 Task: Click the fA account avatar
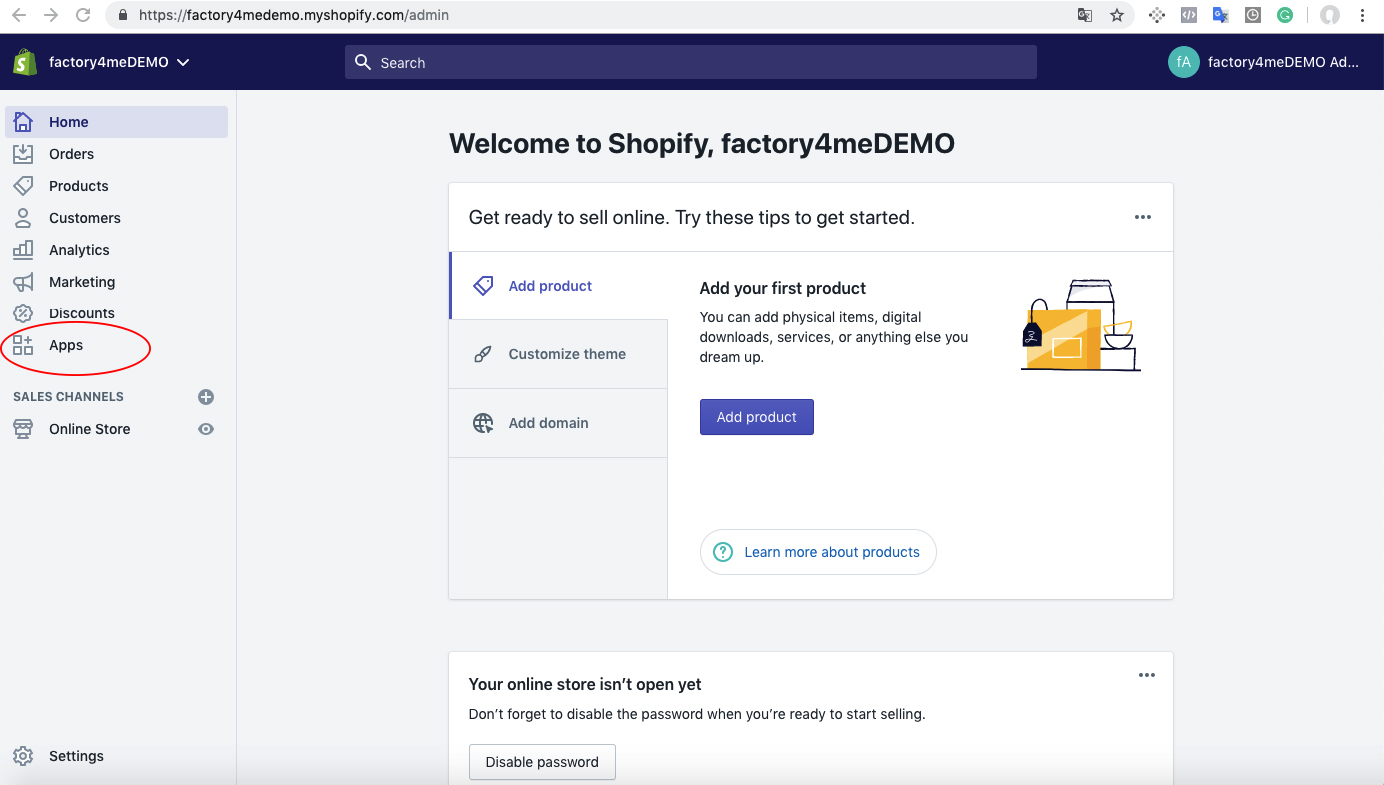(x=1184, y=62)
